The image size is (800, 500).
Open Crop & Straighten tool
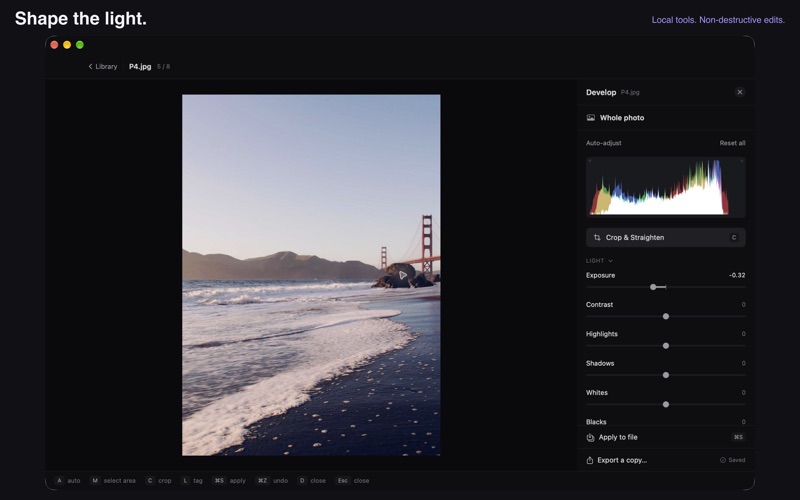point(665,237)
